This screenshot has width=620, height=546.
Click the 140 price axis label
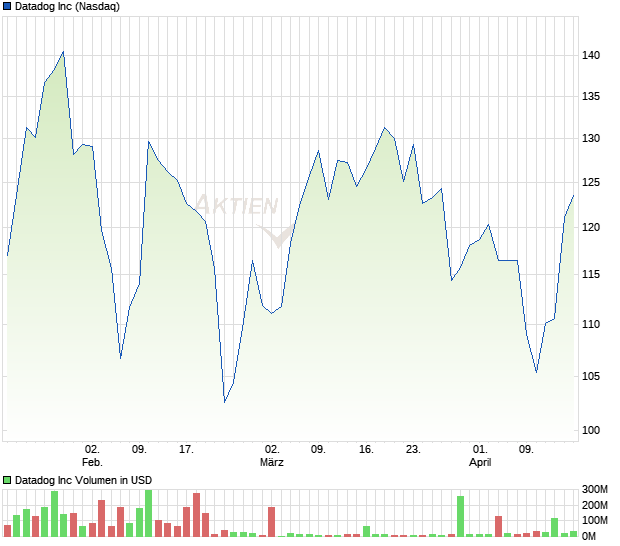tap(591, 55)
